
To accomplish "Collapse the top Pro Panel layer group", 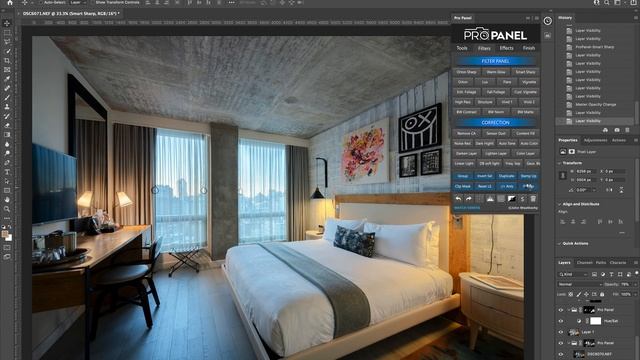I will point(568,310).
